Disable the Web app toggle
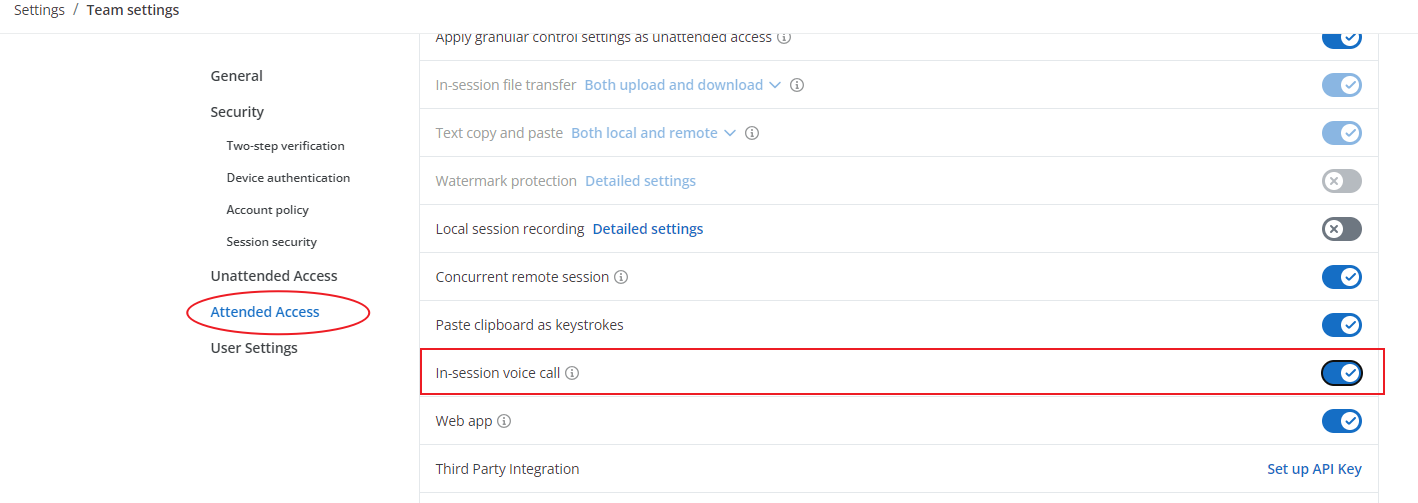The width and height of the screenshot is (1418, 503). [x=1342, y=421]
